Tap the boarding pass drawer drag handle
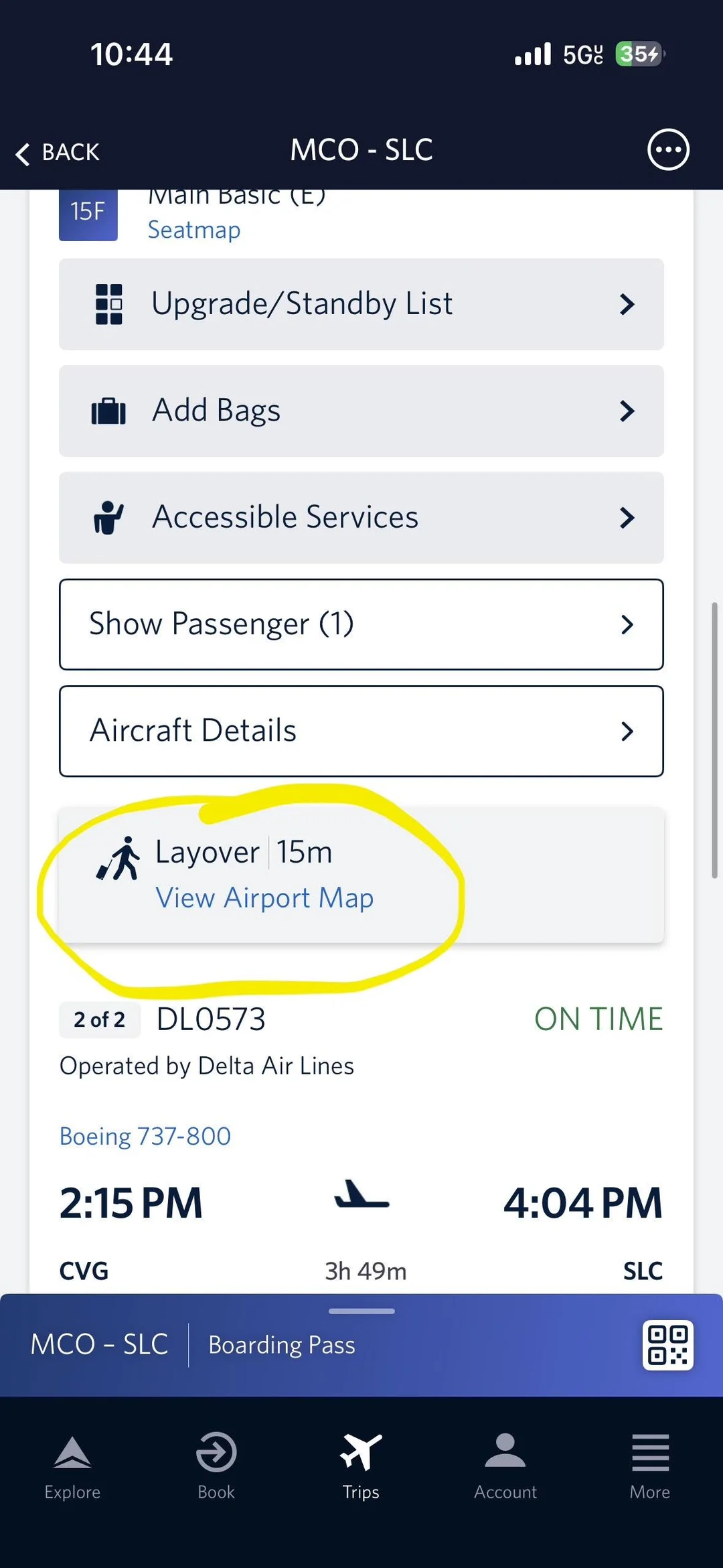This screenshot has width=723, height=1568. point(361,1311)
